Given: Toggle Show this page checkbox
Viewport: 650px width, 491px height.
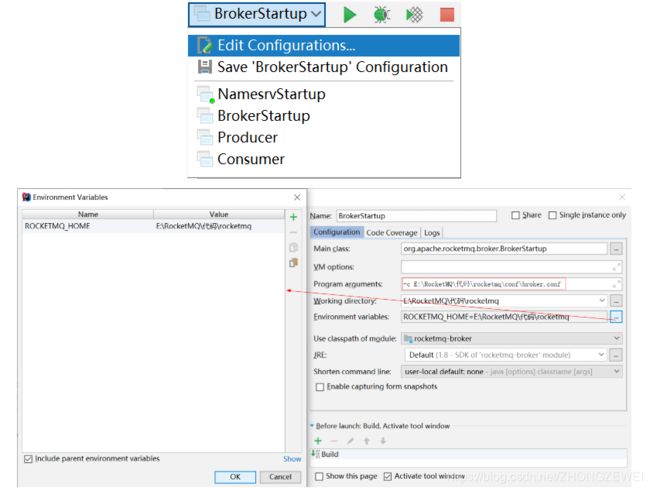Looking at the screenshot, I should coord(319,476).
